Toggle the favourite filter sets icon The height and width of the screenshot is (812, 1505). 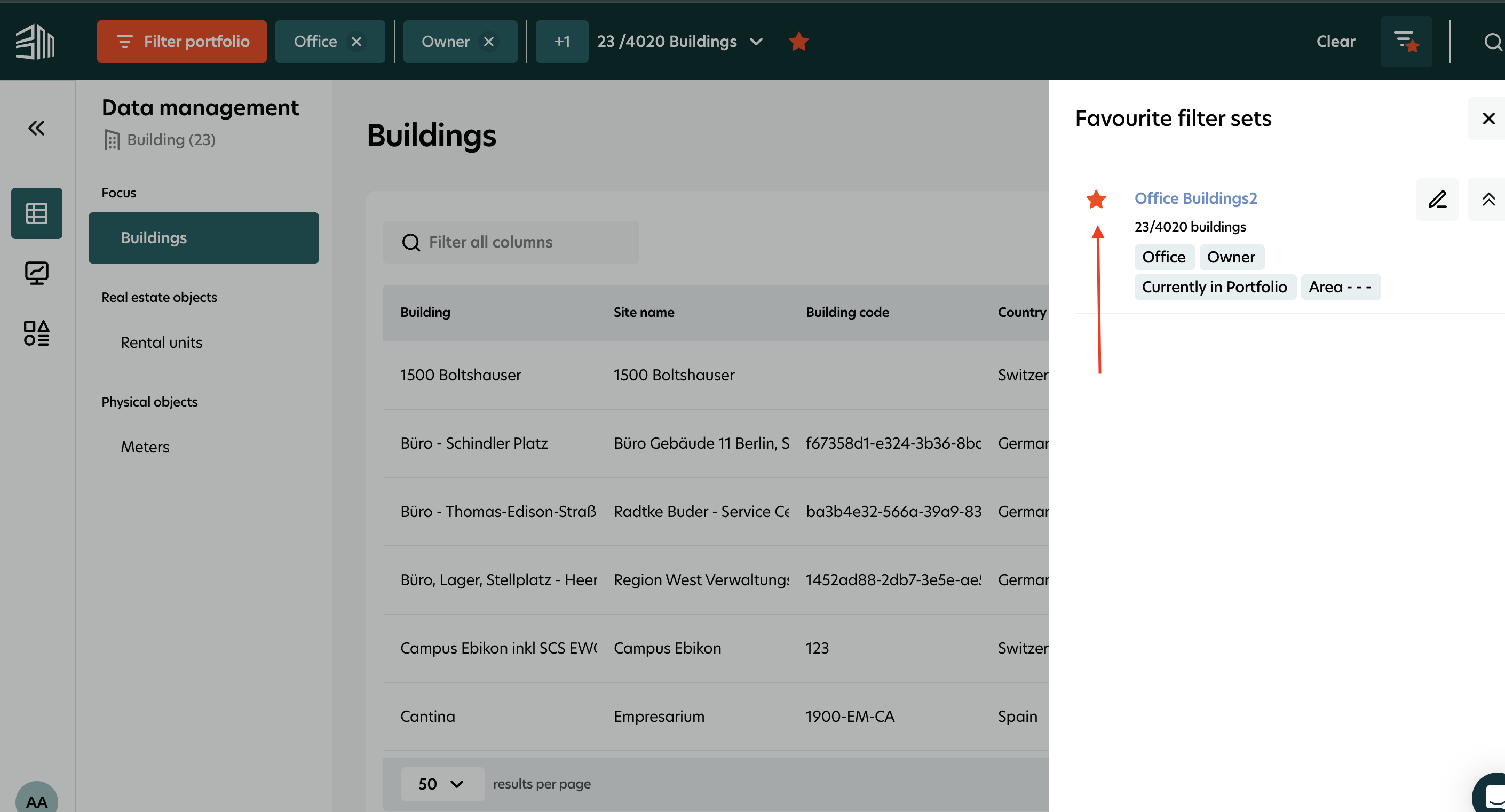[x=1406, y=42]
